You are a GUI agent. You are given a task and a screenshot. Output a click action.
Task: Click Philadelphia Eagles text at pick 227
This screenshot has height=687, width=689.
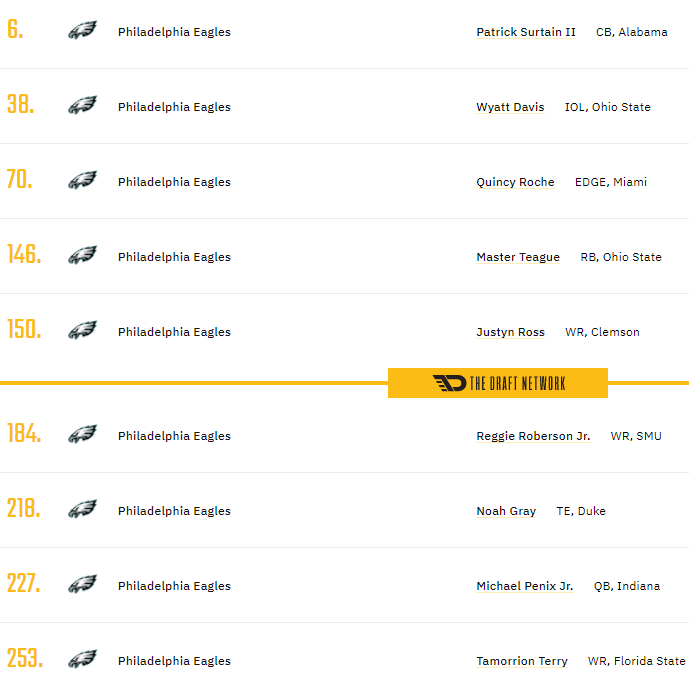[x=174, y=586]
